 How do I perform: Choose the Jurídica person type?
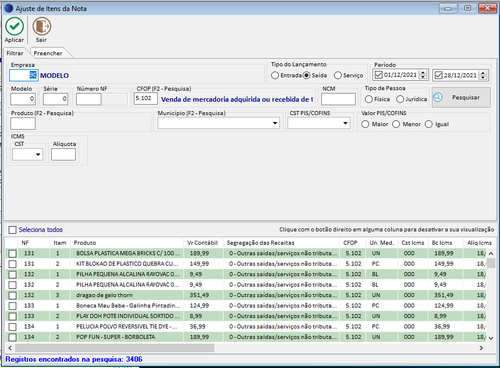click(x=400, y=99)
